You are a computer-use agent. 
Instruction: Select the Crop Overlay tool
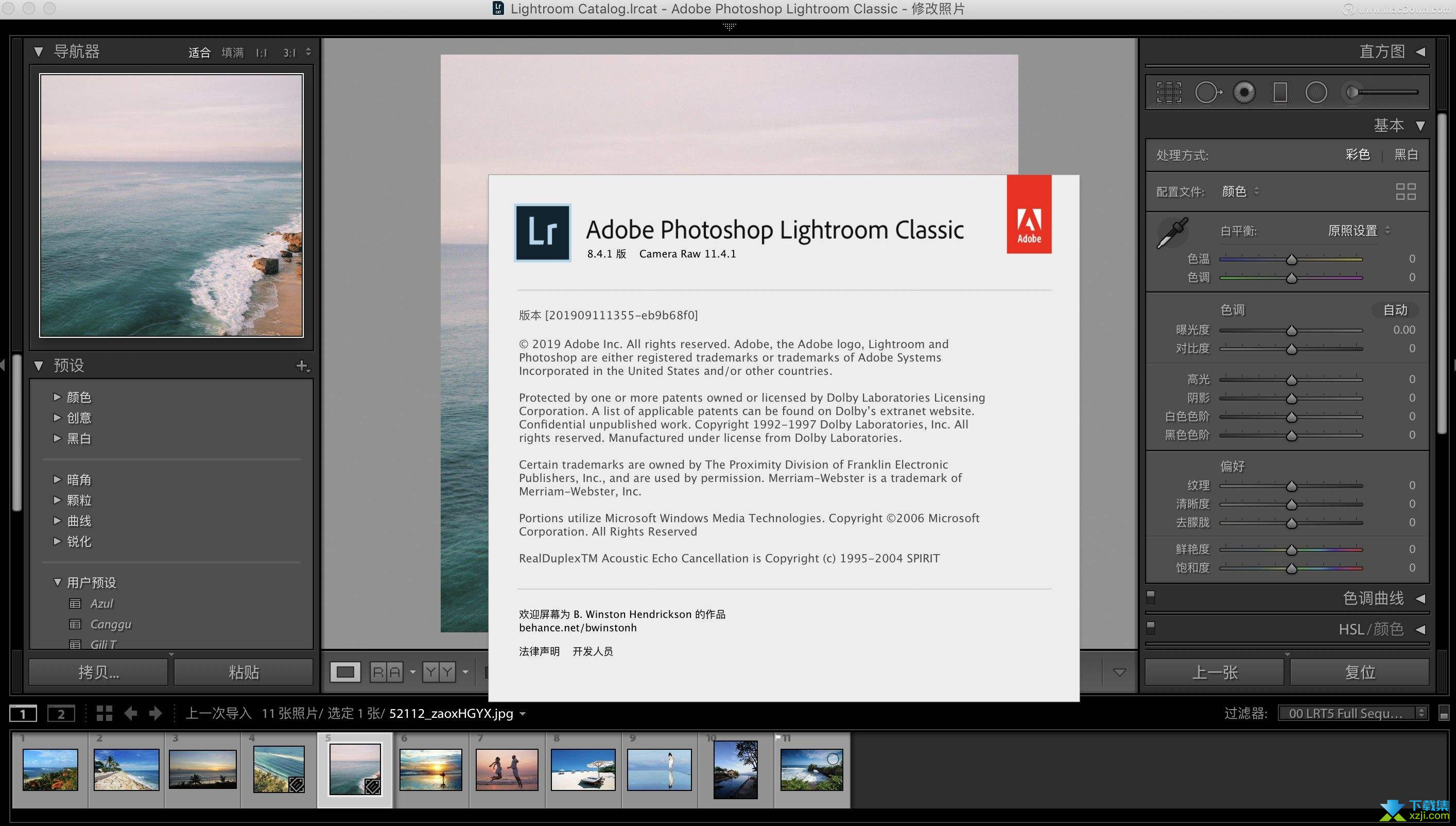point(1169,92)
